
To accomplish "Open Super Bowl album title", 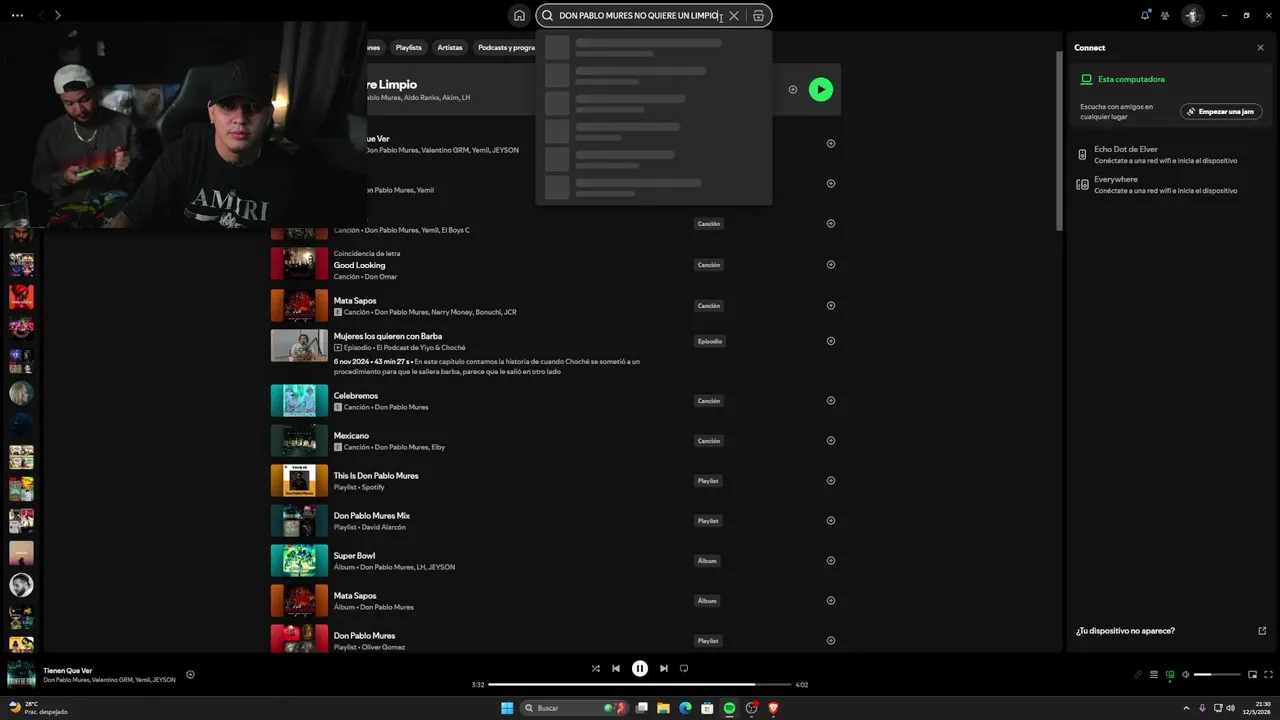I will click(354, 555).
